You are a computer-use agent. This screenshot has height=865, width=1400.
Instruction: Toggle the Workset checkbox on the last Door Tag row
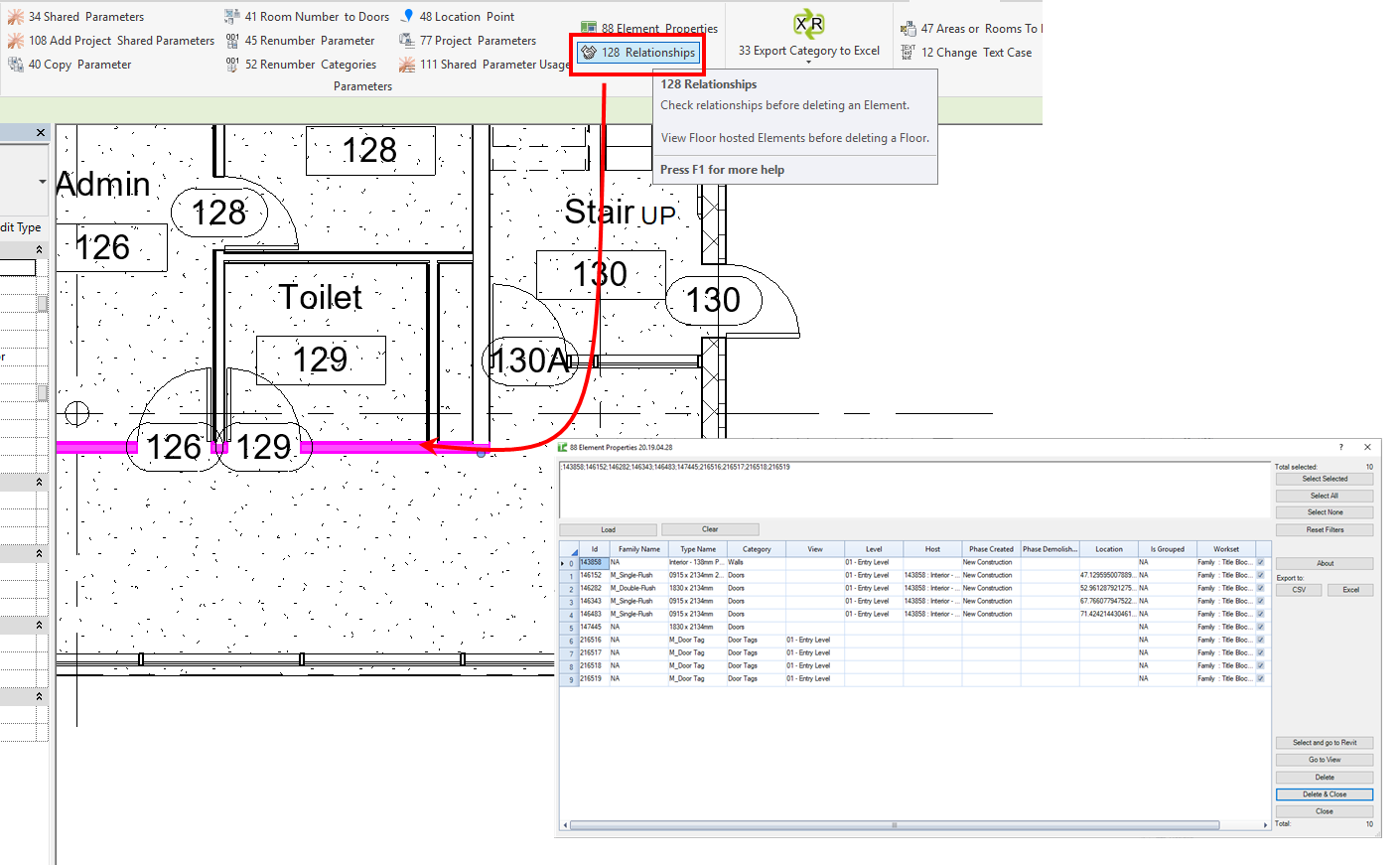point(1261,678)
